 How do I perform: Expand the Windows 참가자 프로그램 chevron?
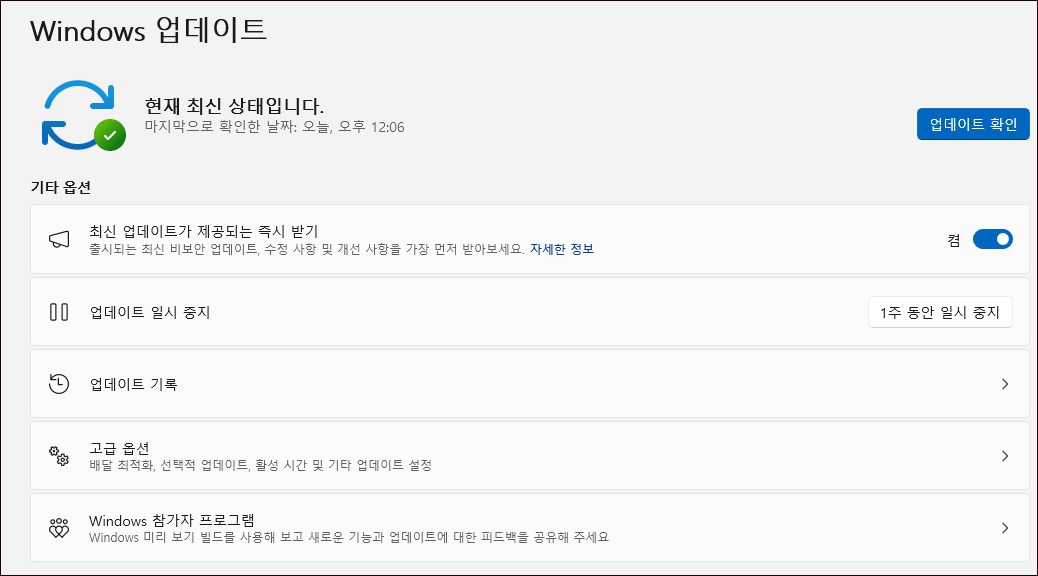(x=1005, y=528)
